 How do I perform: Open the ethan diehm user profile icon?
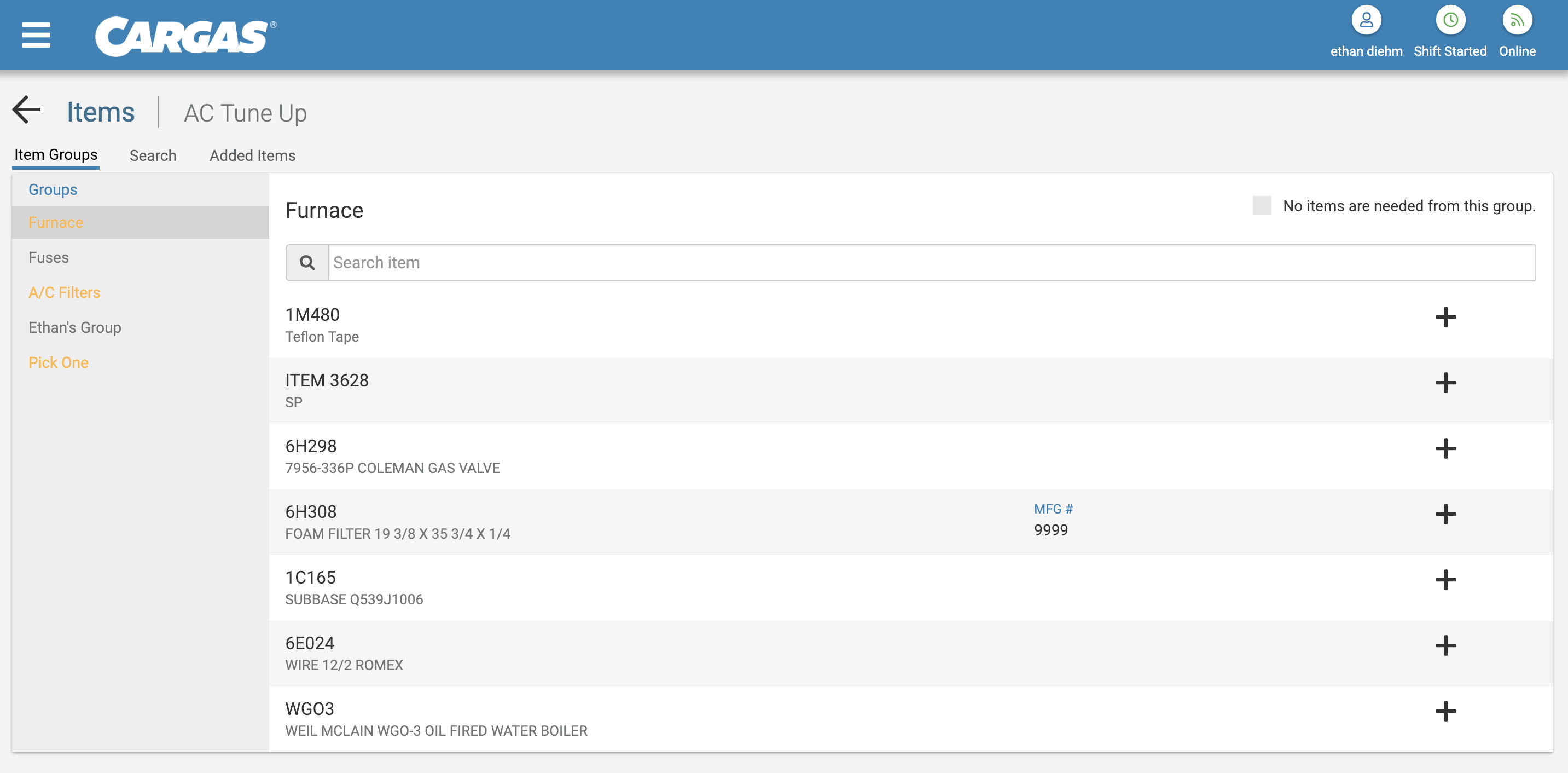coord(1366,21)
